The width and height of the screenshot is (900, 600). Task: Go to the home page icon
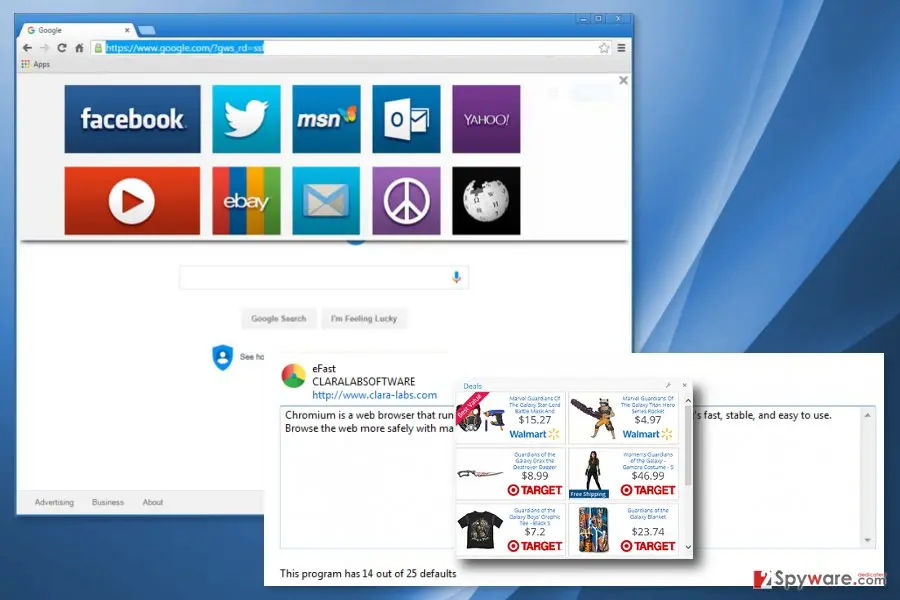tap(79, 48)
